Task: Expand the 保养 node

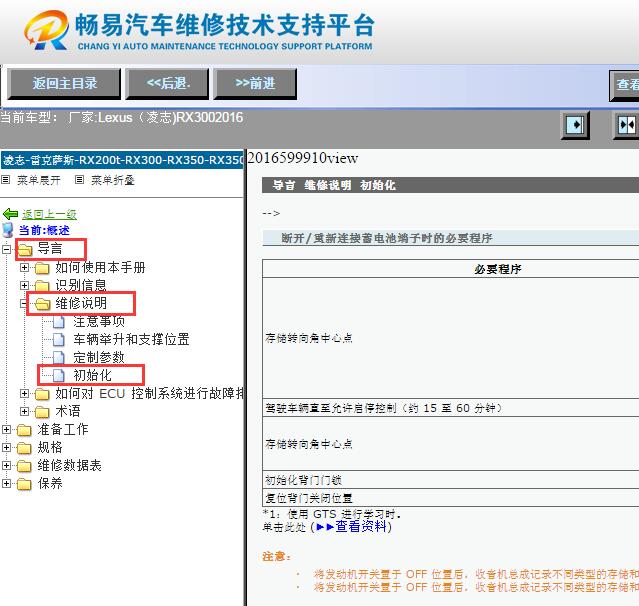Action: coord(6,483)
